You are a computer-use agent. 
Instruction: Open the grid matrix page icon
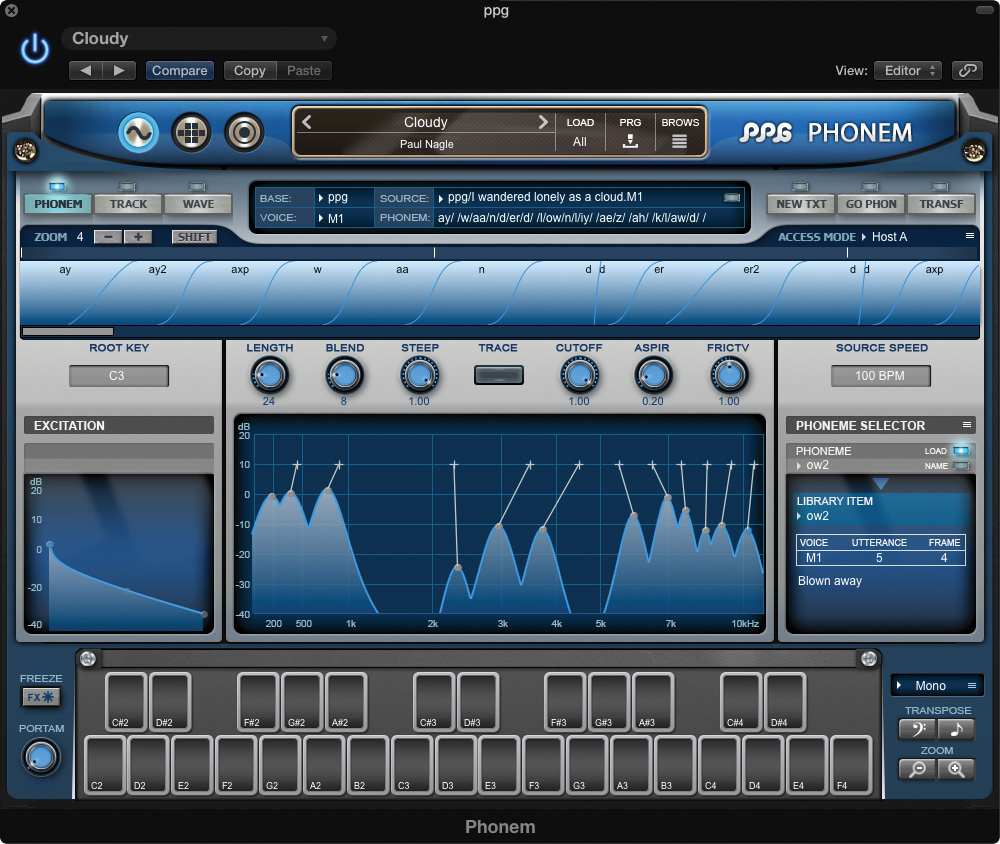(x=190, y=132)
